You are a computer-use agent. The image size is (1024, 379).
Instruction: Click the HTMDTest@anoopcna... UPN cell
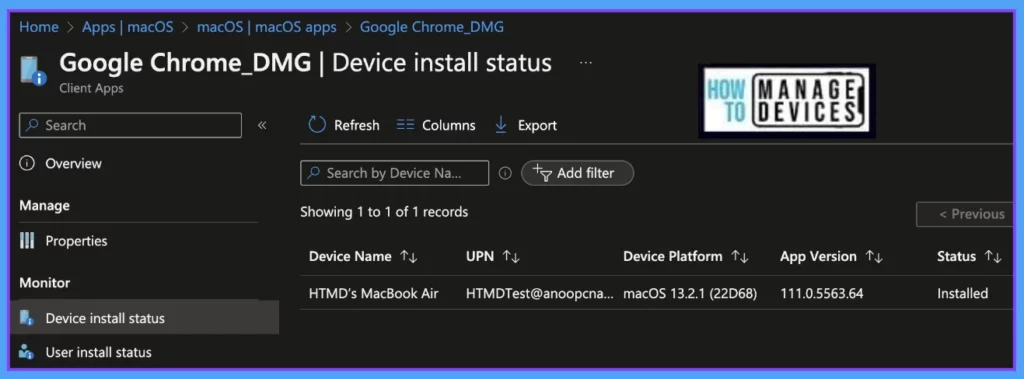click(x=540, y=294)
